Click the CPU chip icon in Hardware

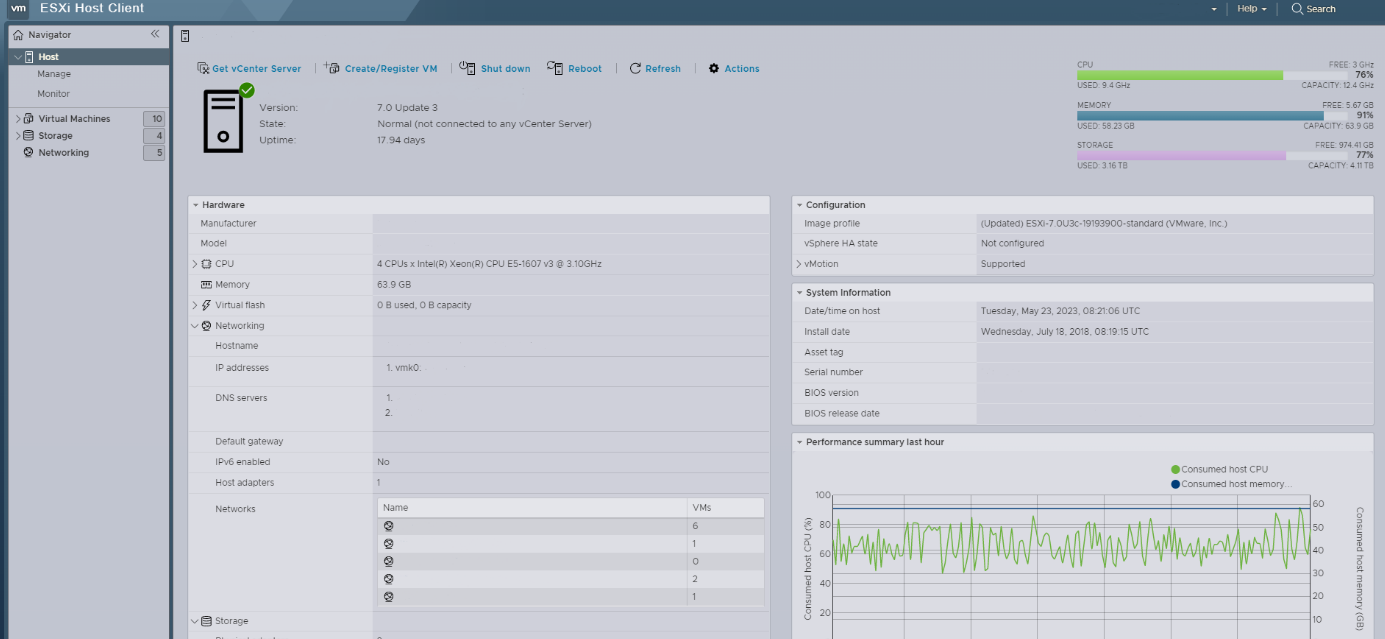click(x=206, y=264)
